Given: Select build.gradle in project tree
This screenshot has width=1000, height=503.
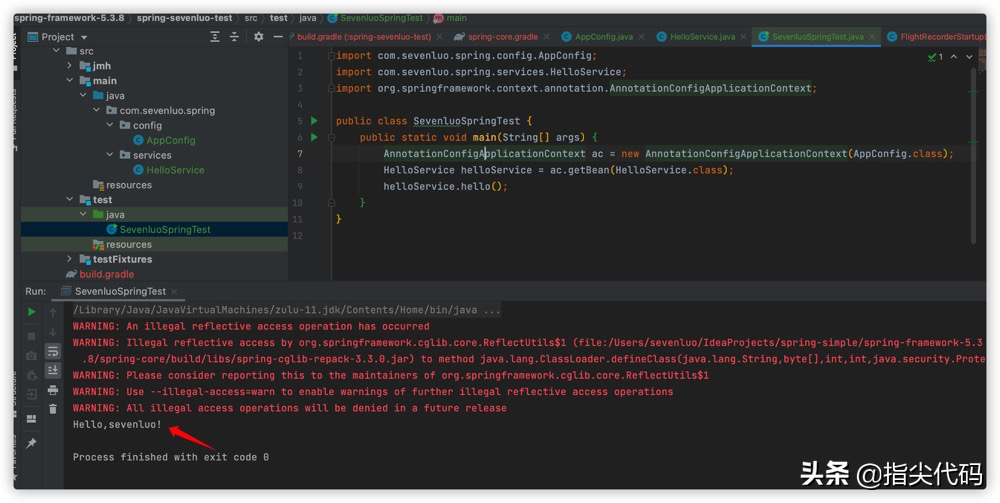Looking at the screenshot, I should coord(100,274).
